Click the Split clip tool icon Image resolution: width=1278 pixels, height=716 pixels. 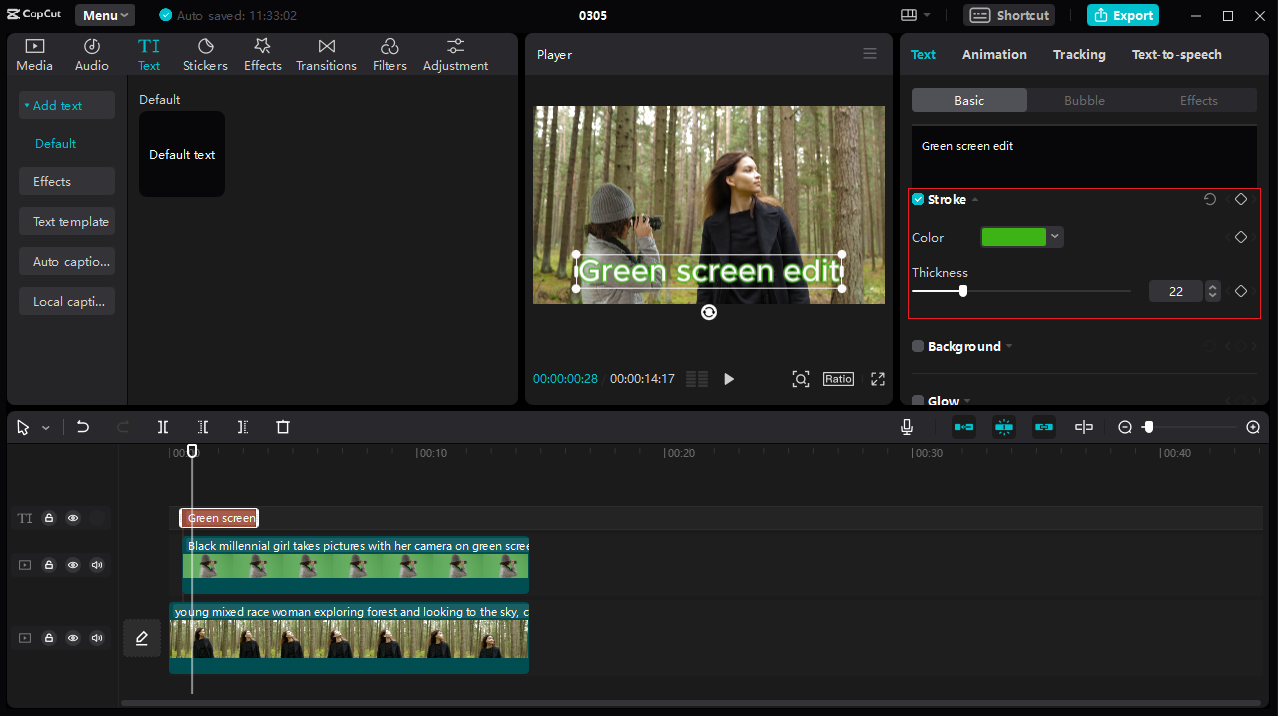(163, 427)
